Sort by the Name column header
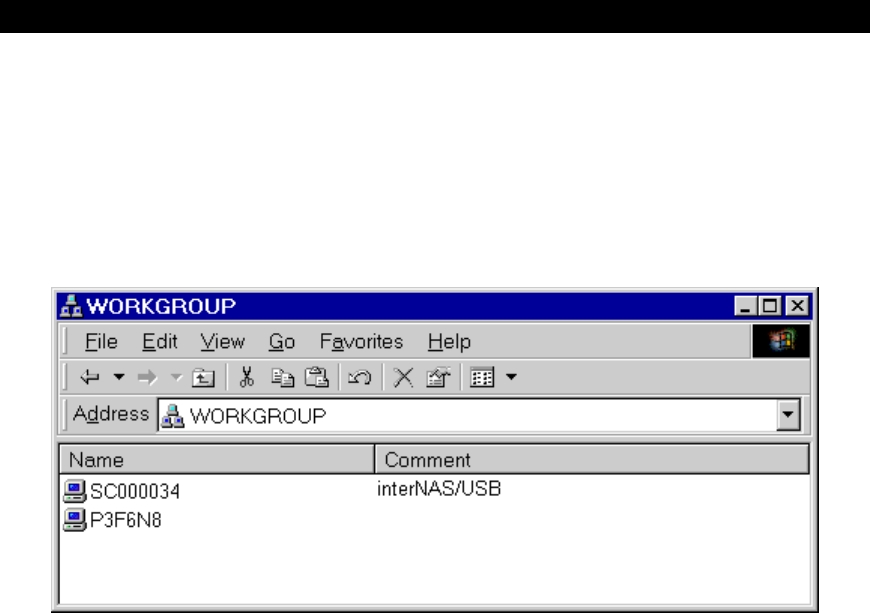The image size is (870, 613). (217, 459)
